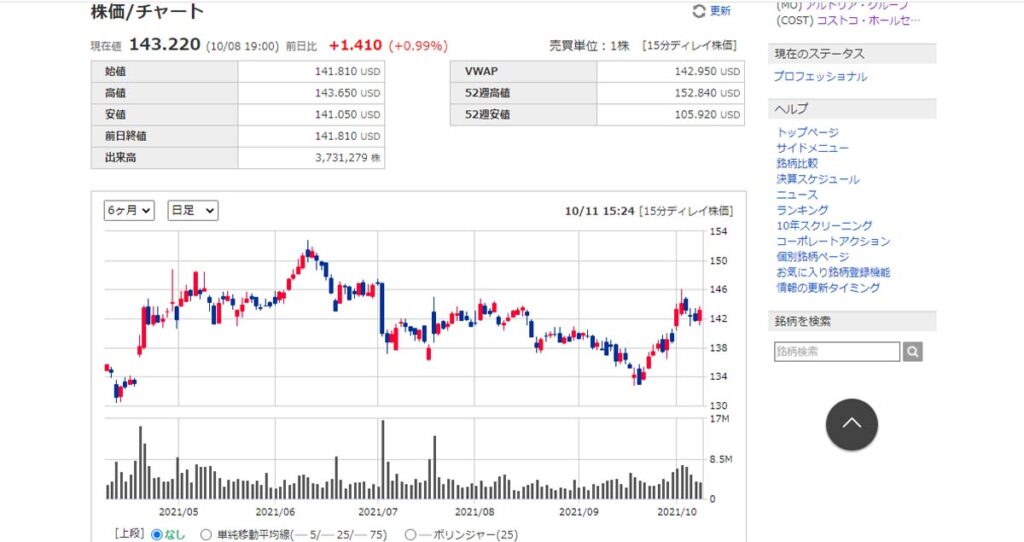Open the プロフェッショナル status link
Screen dimensions: 1024x542
[821, 77]
